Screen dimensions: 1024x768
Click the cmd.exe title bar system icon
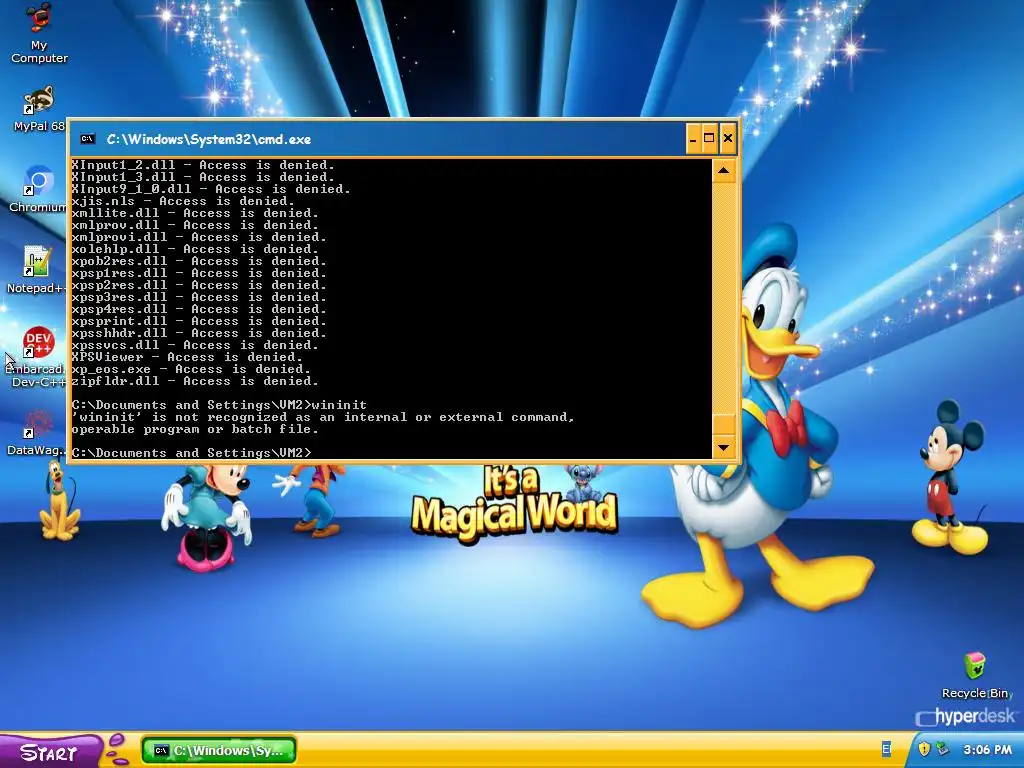[88, 138]
